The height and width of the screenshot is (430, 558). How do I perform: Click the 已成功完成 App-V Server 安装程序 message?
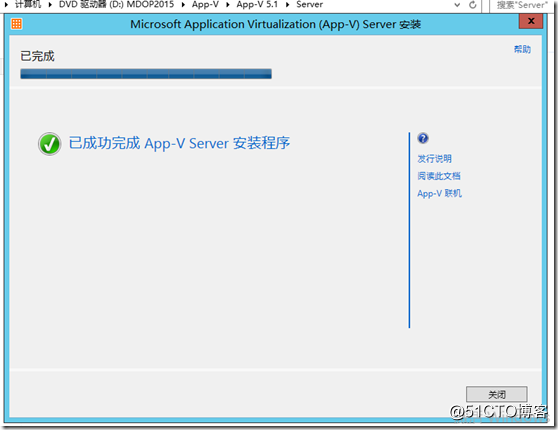(179, 143)
